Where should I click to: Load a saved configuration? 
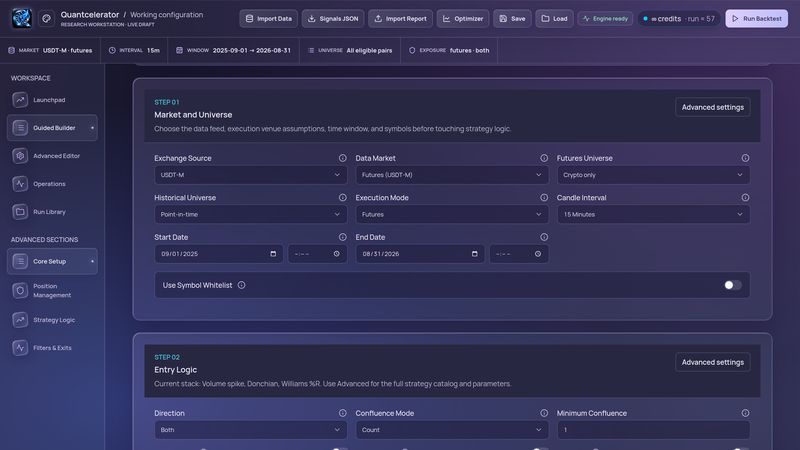pyautogui.click(x=554, y=19)
